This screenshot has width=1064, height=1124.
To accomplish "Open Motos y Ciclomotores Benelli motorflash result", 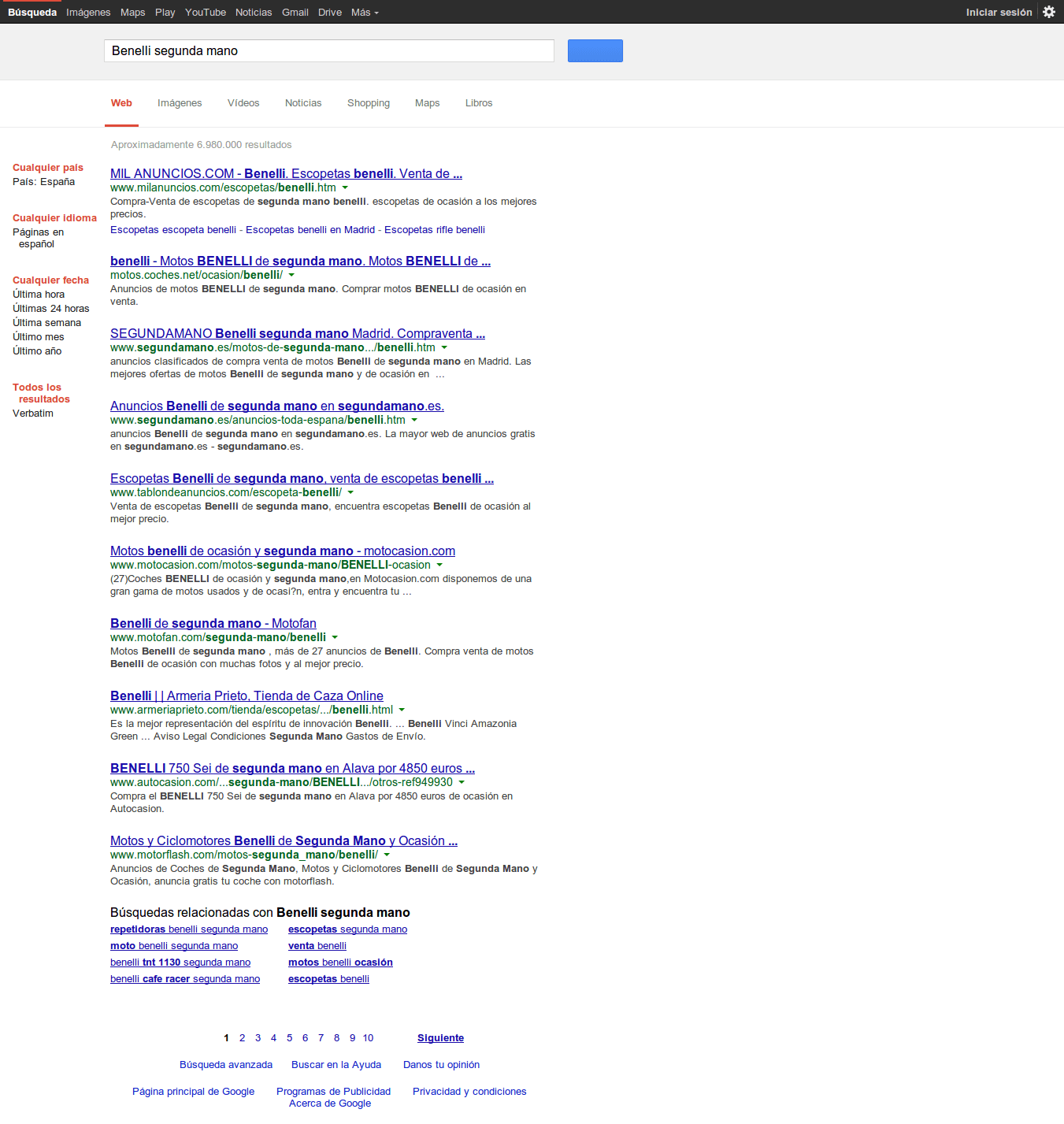I will coord(284,840).
